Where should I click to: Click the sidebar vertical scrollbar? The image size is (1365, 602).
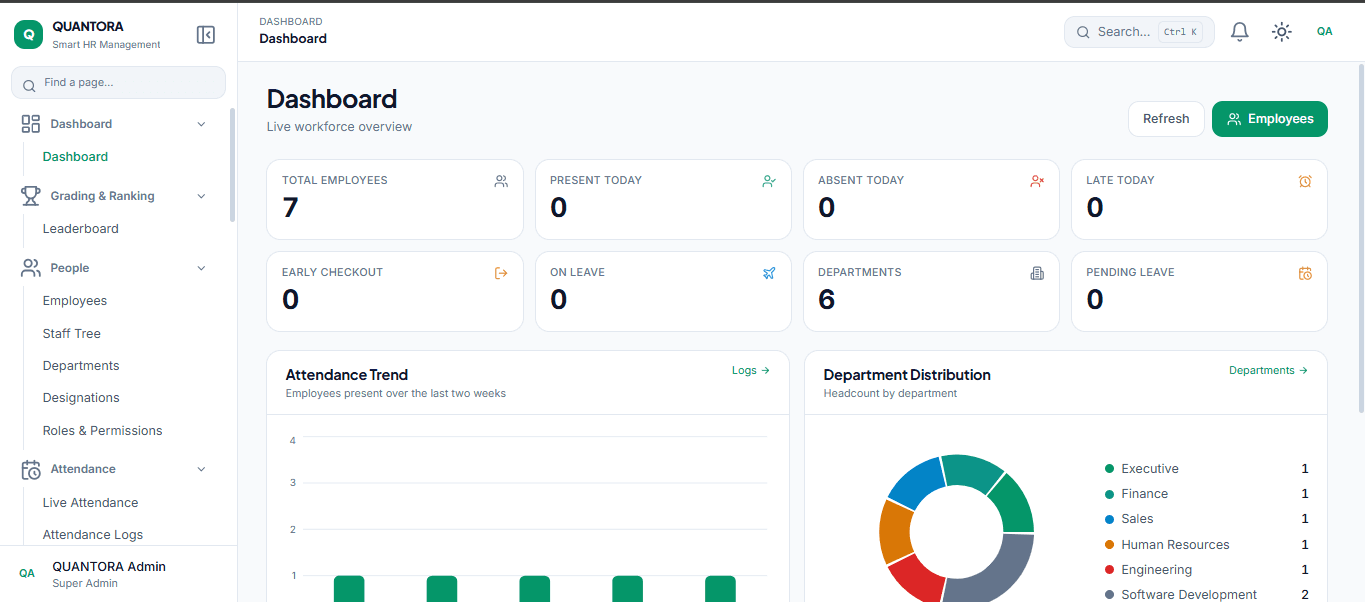click(233, 165)
